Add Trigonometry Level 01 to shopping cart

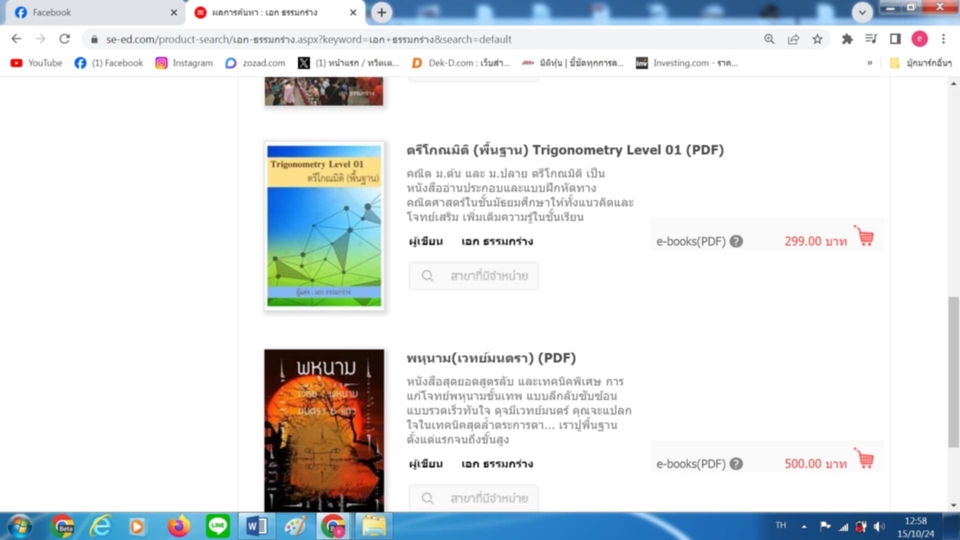(864, 237)
